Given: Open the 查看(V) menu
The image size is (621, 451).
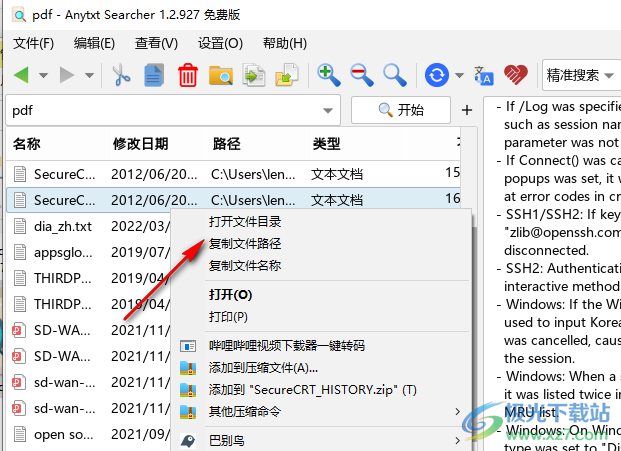Looking at the screenshot, I should point(156,43).
